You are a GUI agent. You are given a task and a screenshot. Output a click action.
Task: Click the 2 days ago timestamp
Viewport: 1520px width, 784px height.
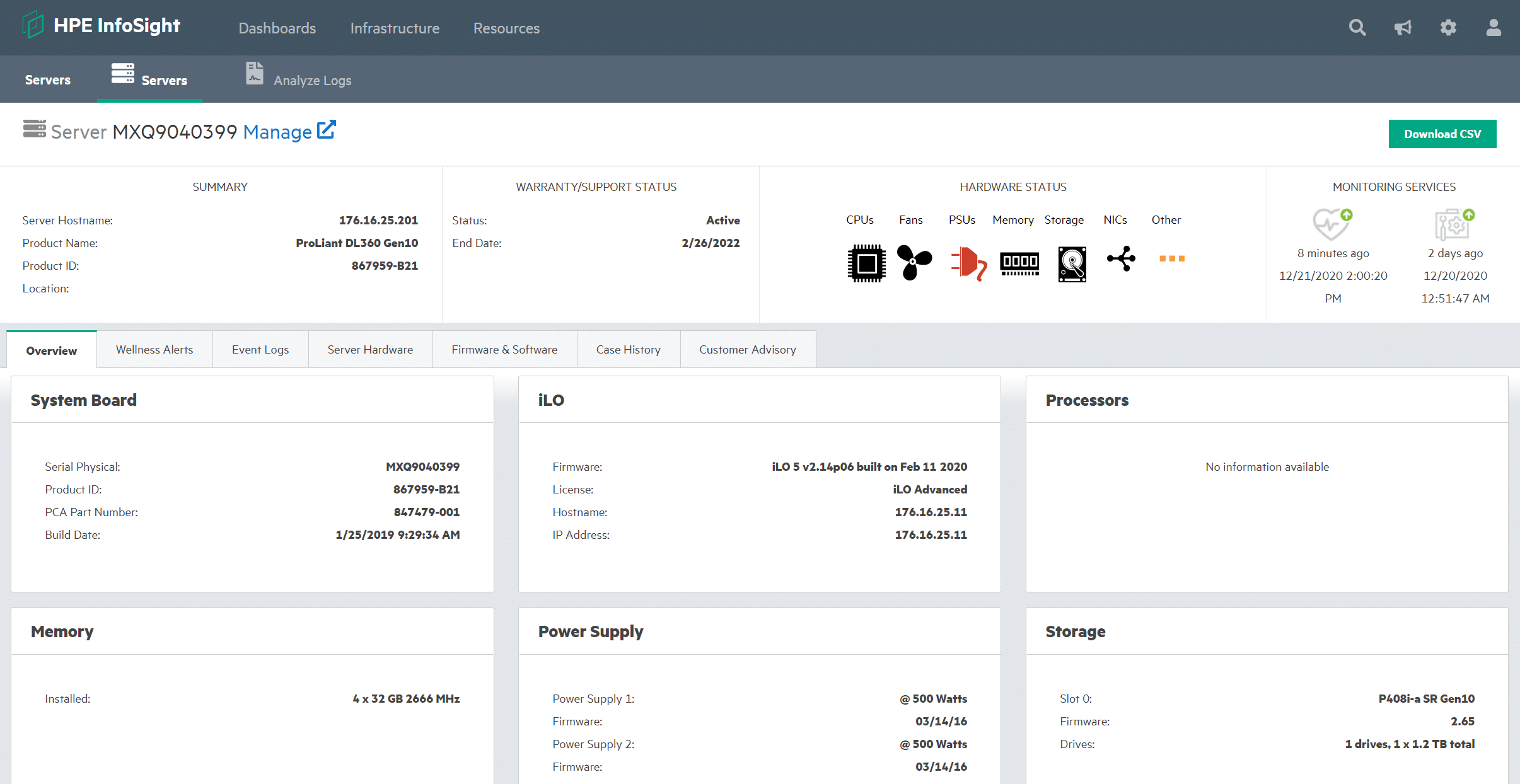1455,253
